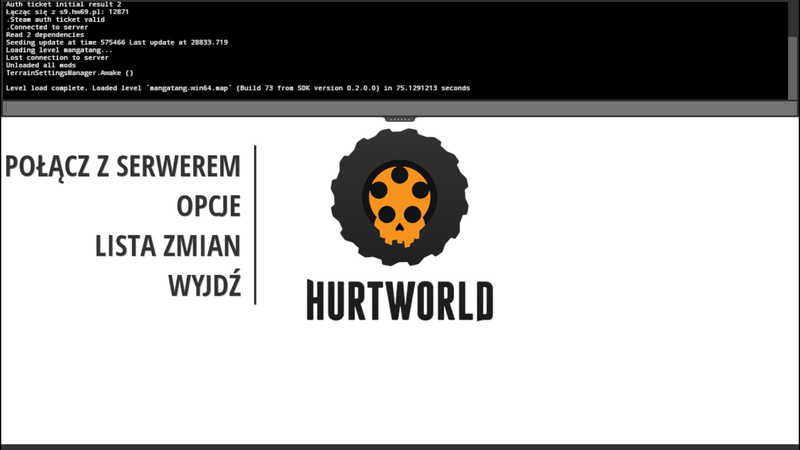800x450 pixels.
Task: Click 'Łącząc się z s9.hw69.pl' console line
Action: coord(67,12)
